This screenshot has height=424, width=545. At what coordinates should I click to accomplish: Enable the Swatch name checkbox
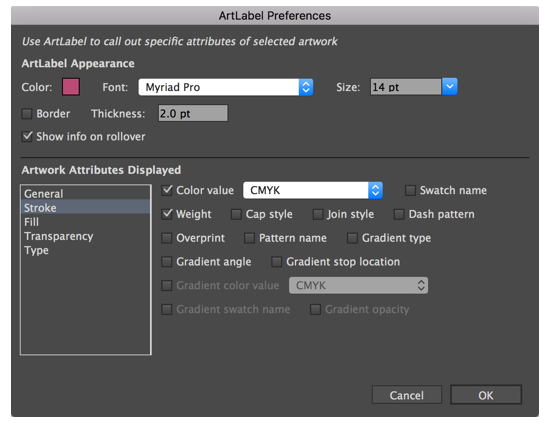click(x=410, y=190)
